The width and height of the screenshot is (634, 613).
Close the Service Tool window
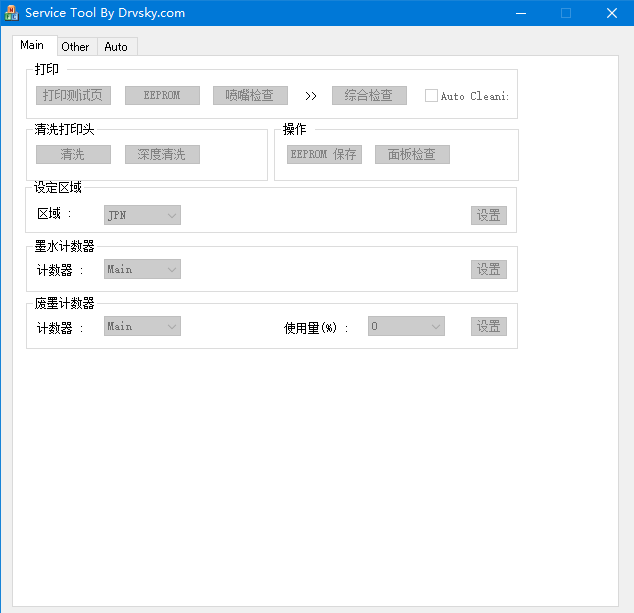(x=612, y=13)
